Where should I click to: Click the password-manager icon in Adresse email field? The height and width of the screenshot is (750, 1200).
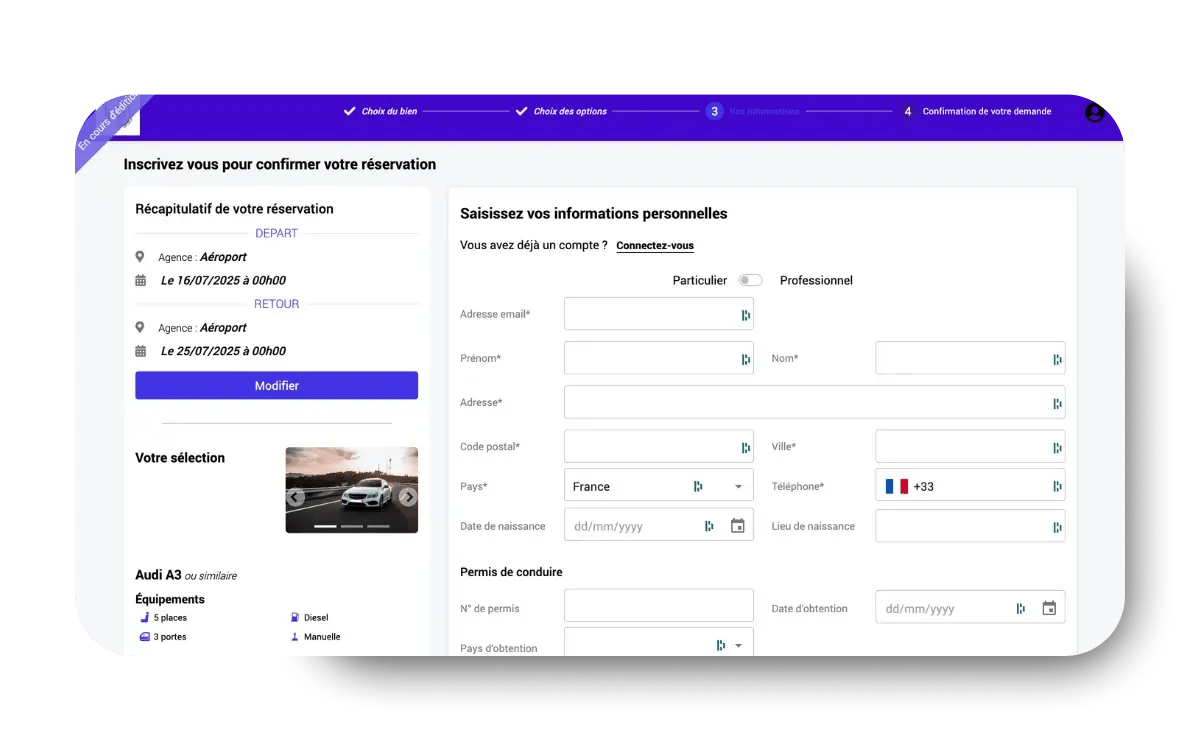746,315
